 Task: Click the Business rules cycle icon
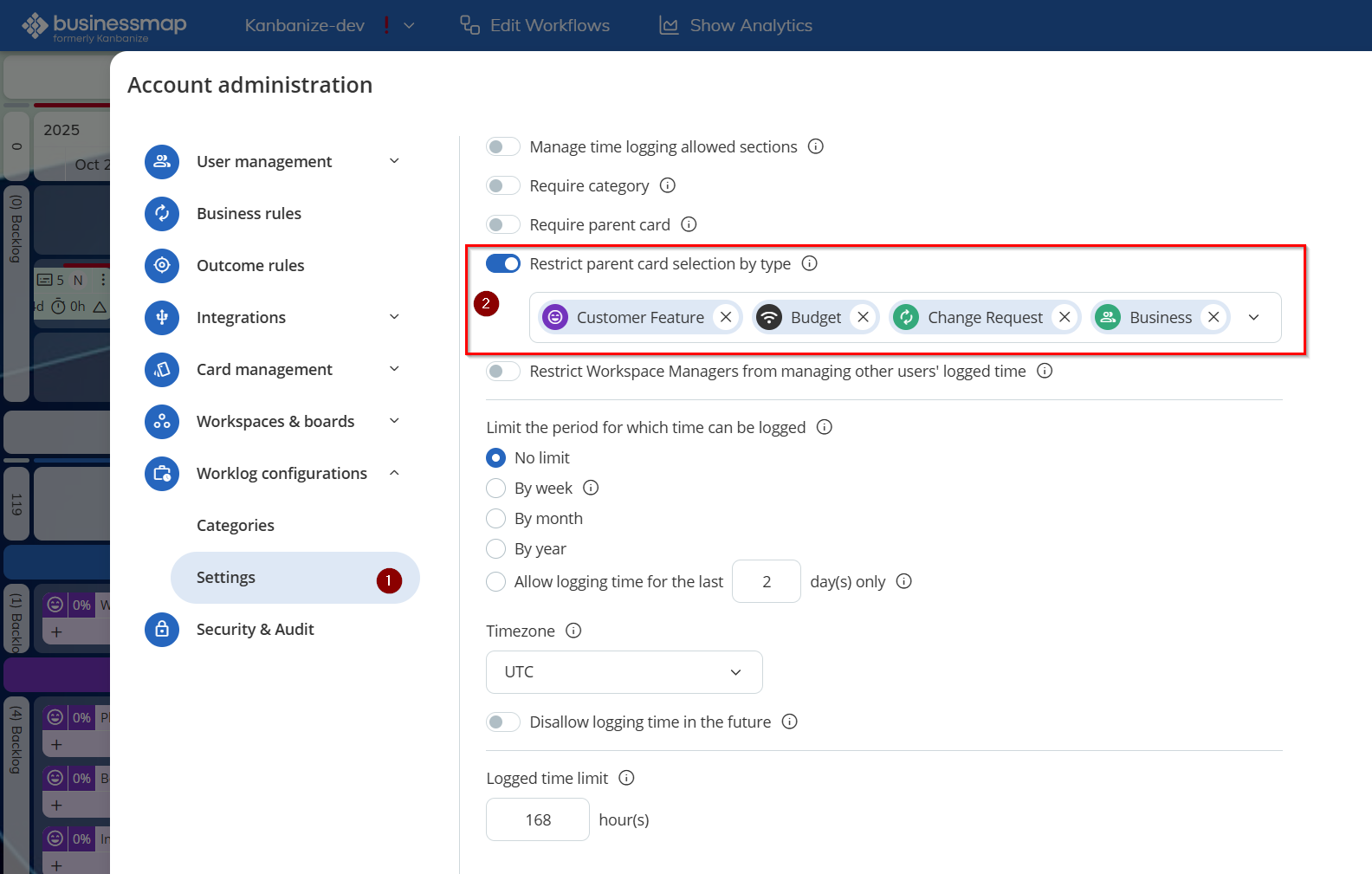click(162, 214)
